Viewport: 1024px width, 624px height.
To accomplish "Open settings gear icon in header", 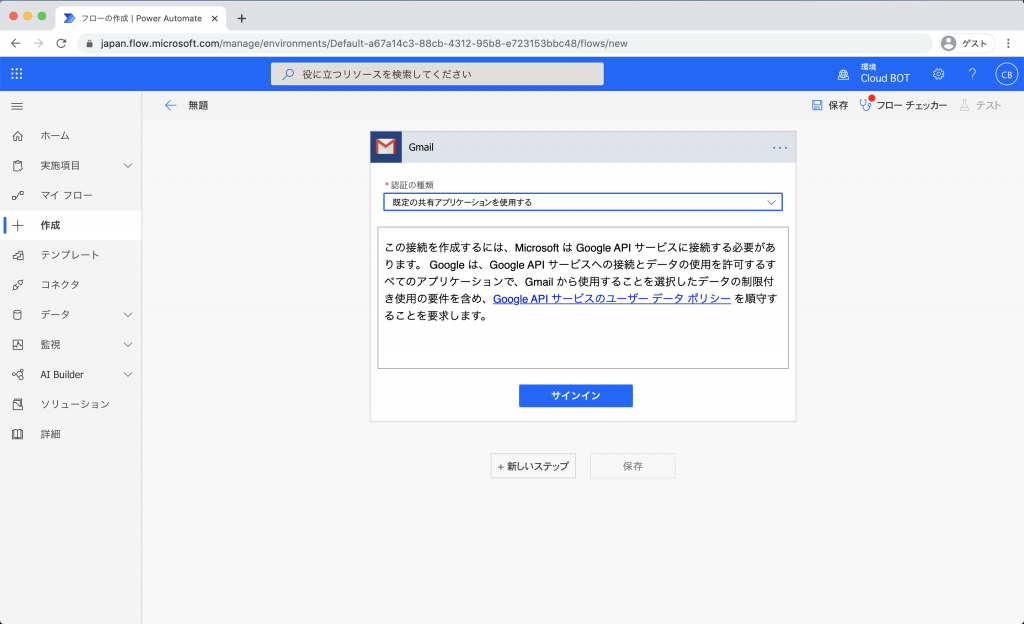I will [938, 74].
